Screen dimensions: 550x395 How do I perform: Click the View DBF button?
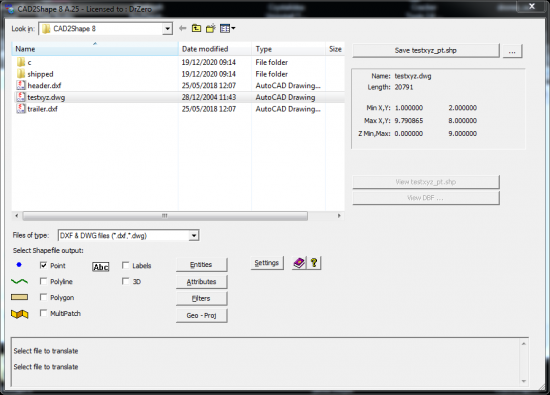click(426, 198)
